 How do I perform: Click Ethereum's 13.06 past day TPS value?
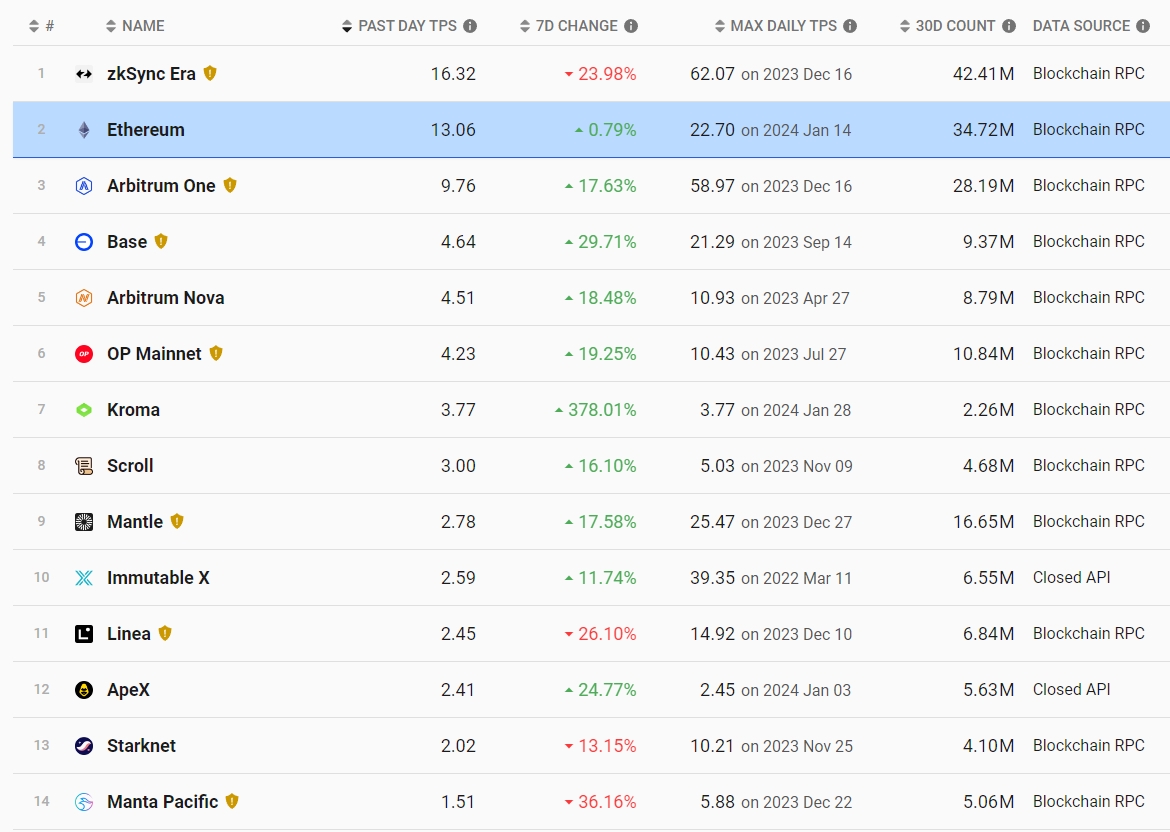[453, 130]
